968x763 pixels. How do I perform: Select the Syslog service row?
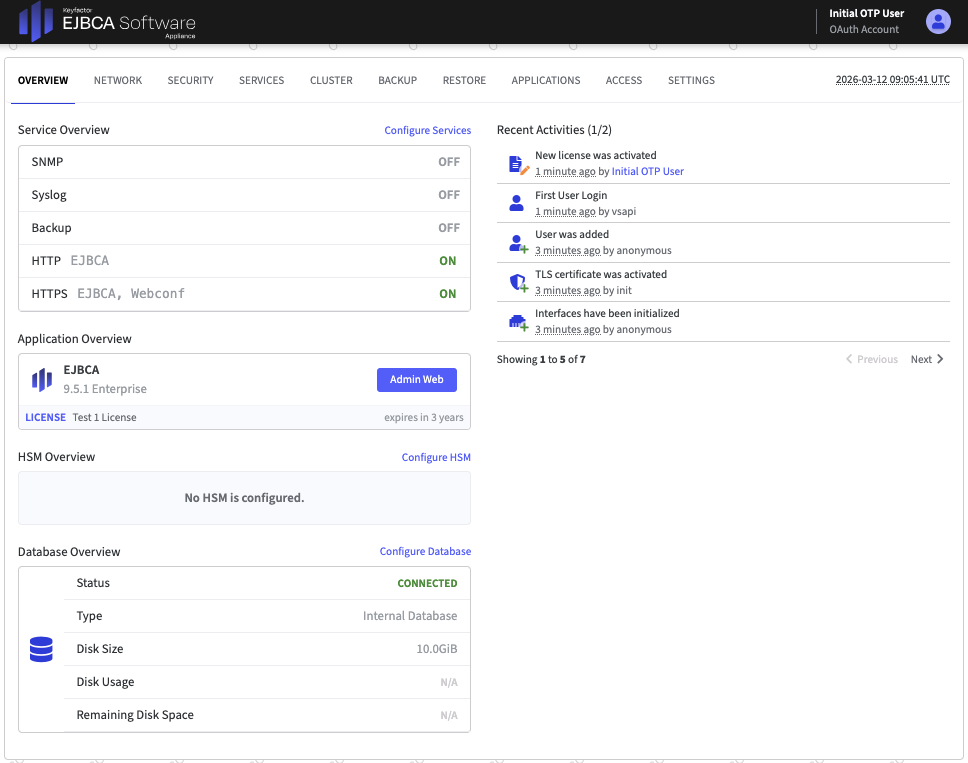point(244,195)
